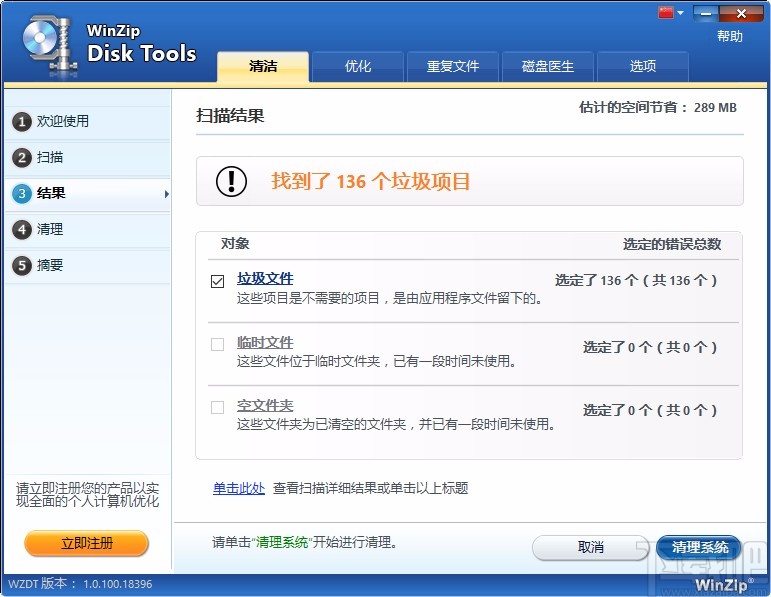Viewport: 771px width, 597px height.
Task: Click the 选定的错误总数 column header
Action: click(x=672, y=244)
